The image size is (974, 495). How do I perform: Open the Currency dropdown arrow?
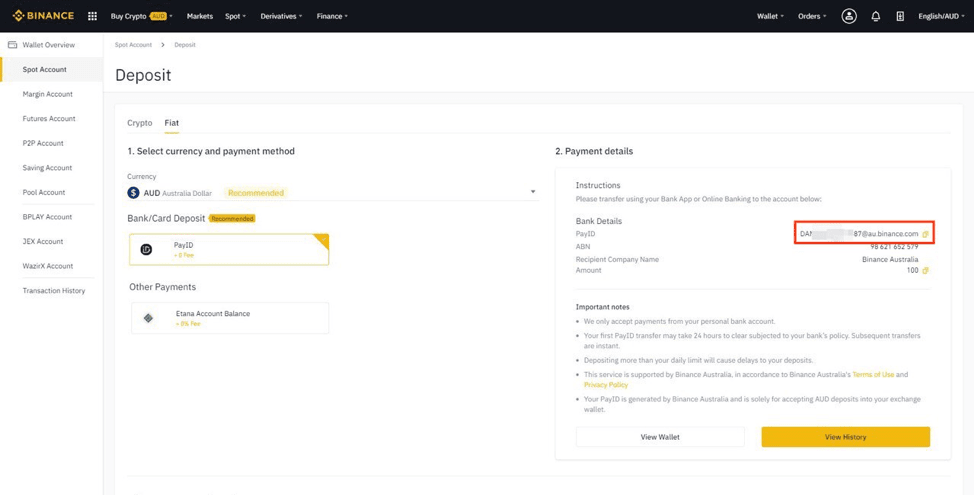click(533, 192)
